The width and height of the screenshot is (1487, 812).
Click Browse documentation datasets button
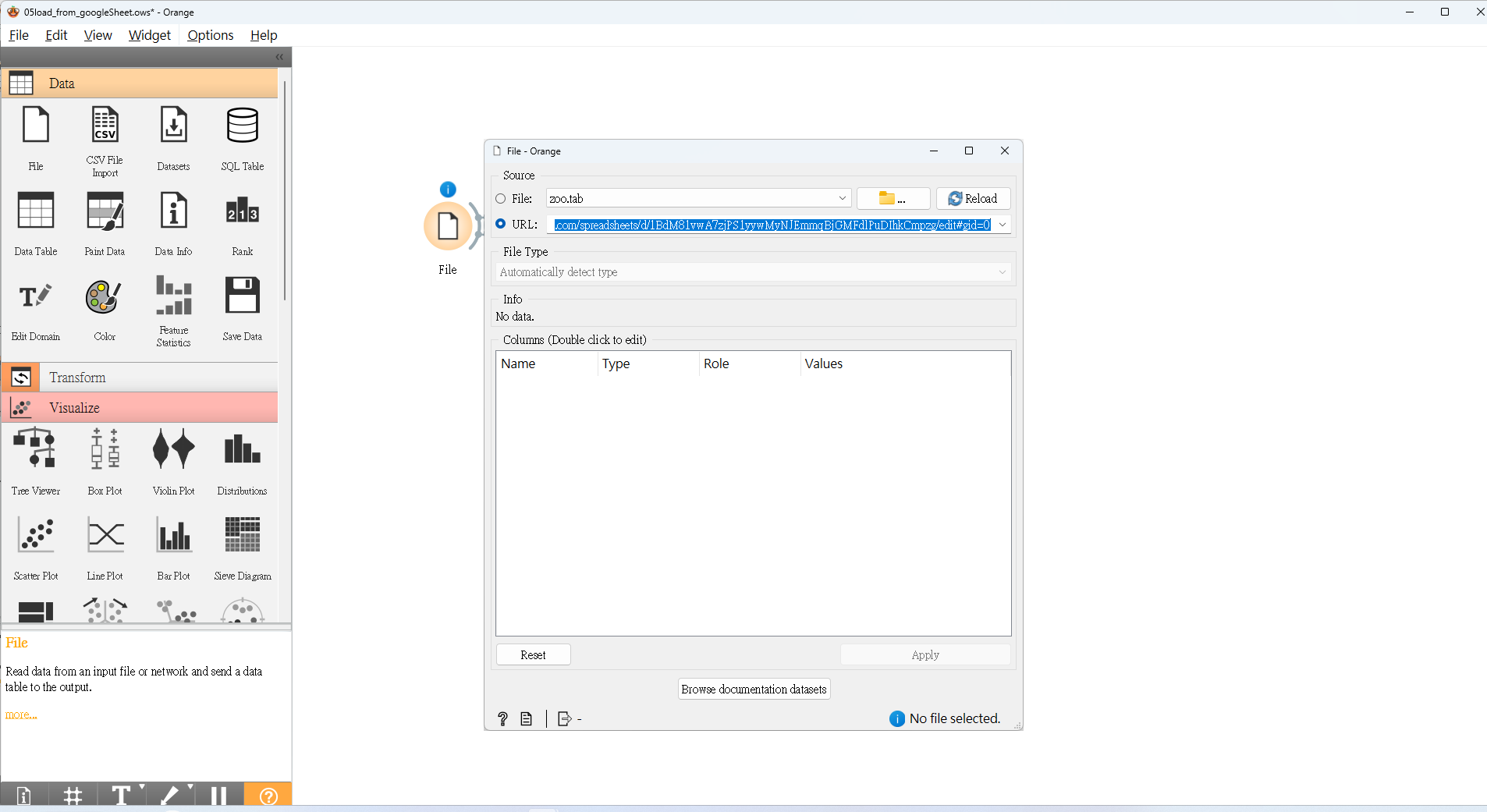click(754, 689)
